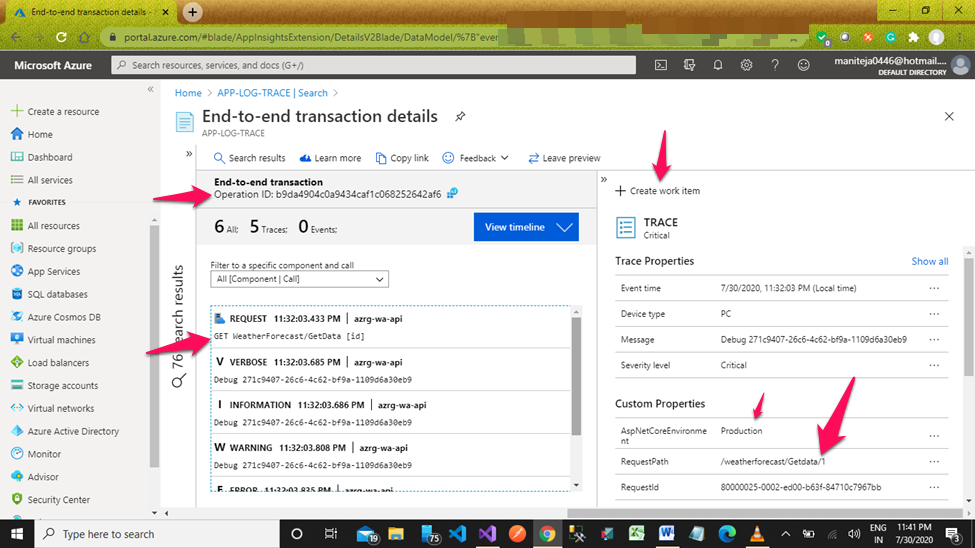Viewport: 975px width, 548px height.
Task: Open Directory and subscription filter icon
Action: pyautogui.click(x=689, y=65)
